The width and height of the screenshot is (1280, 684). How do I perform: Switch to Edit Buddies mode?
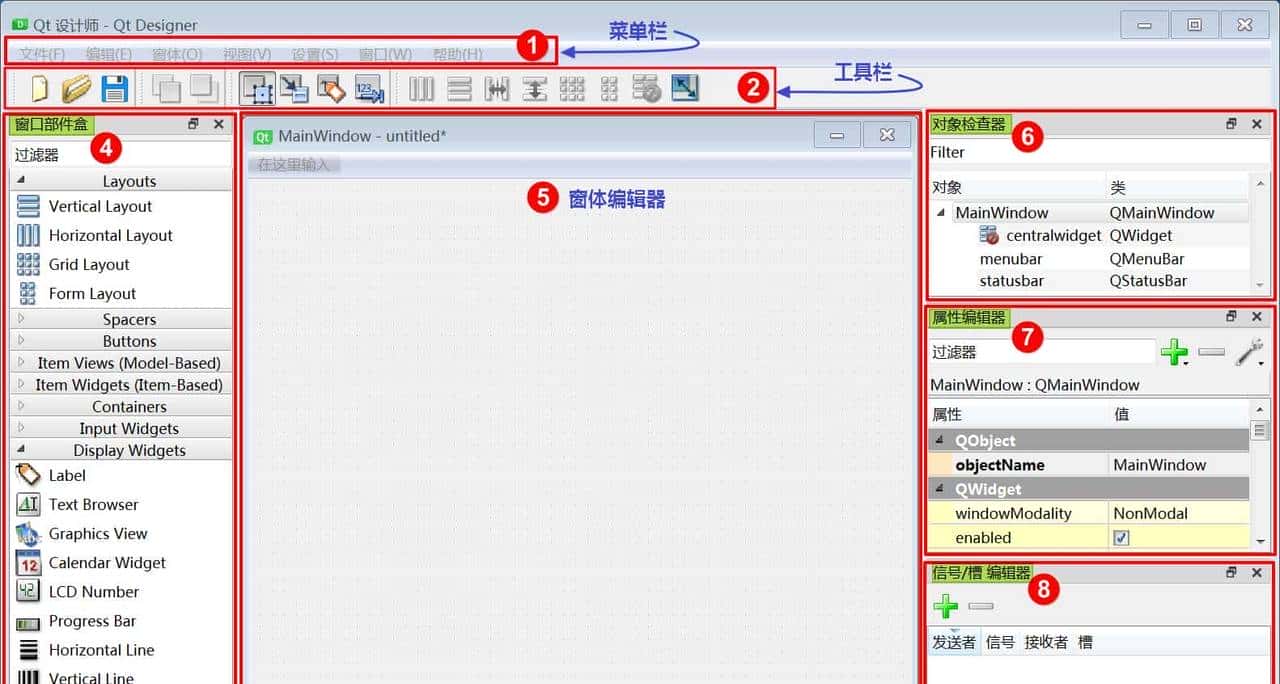pyautogui.click(x=334, y=88)
